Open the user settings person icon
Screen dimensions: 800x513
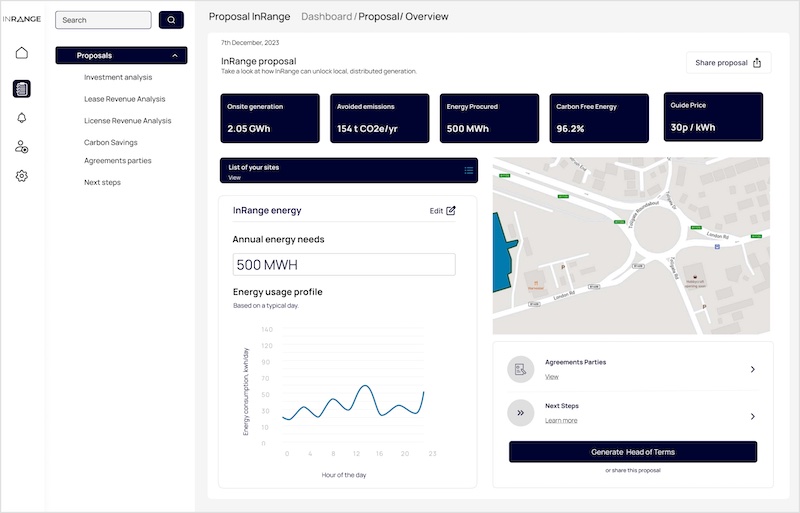[21, 147]
